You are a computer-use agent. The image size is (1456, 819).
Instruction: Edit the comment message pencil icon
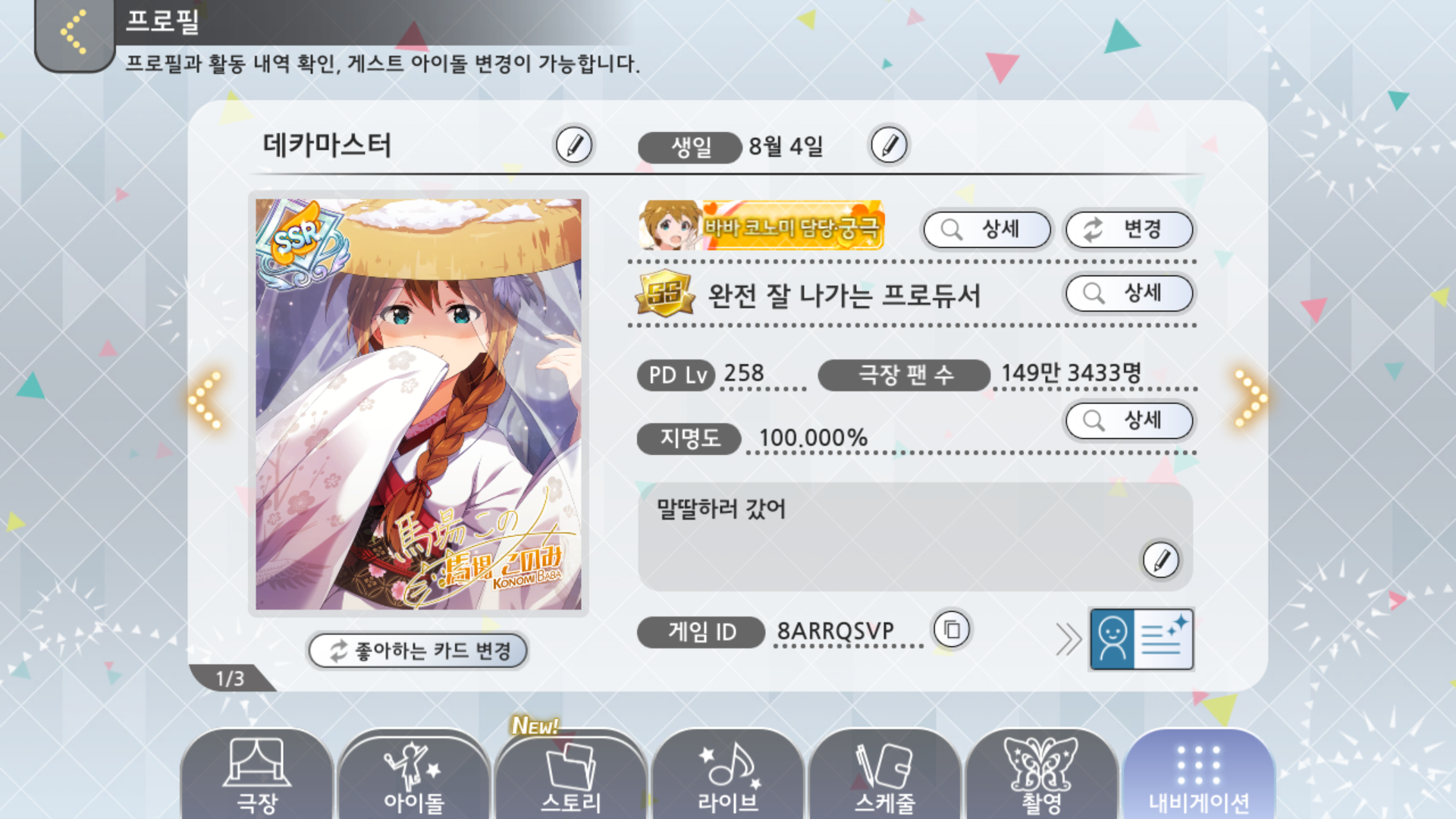coord(1161,560)
